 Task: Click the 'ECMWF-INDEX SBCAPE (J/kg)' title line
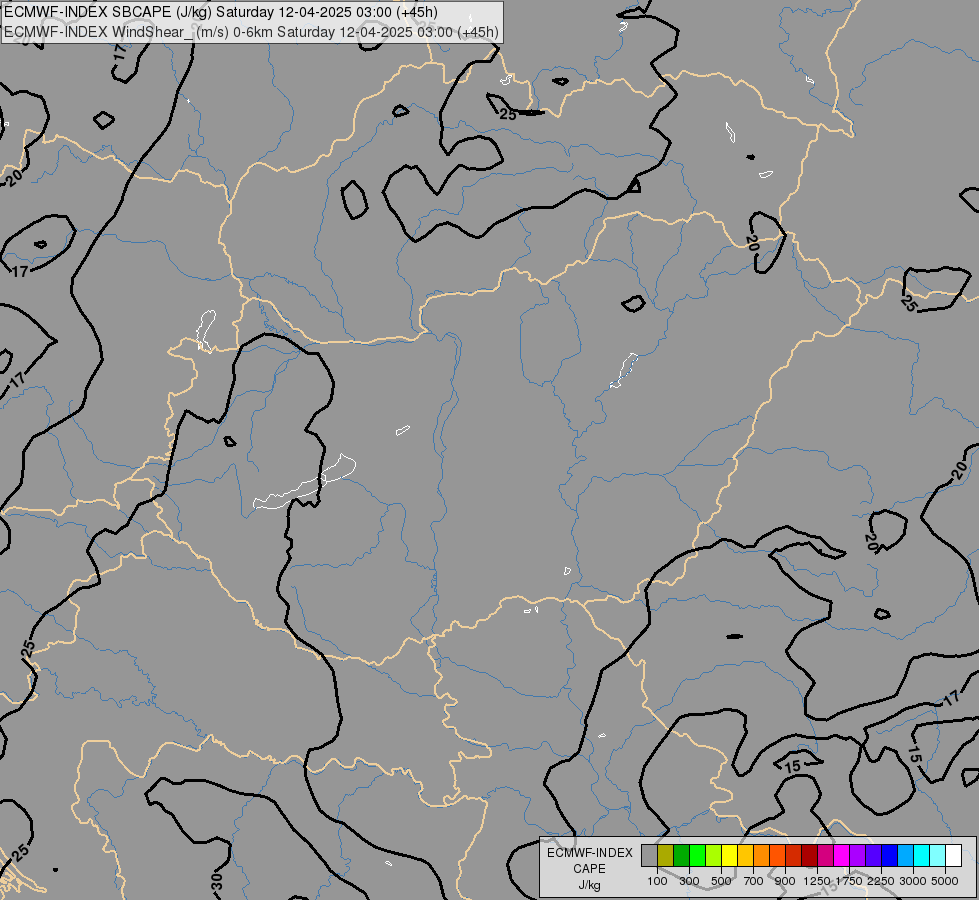[220, 12]
